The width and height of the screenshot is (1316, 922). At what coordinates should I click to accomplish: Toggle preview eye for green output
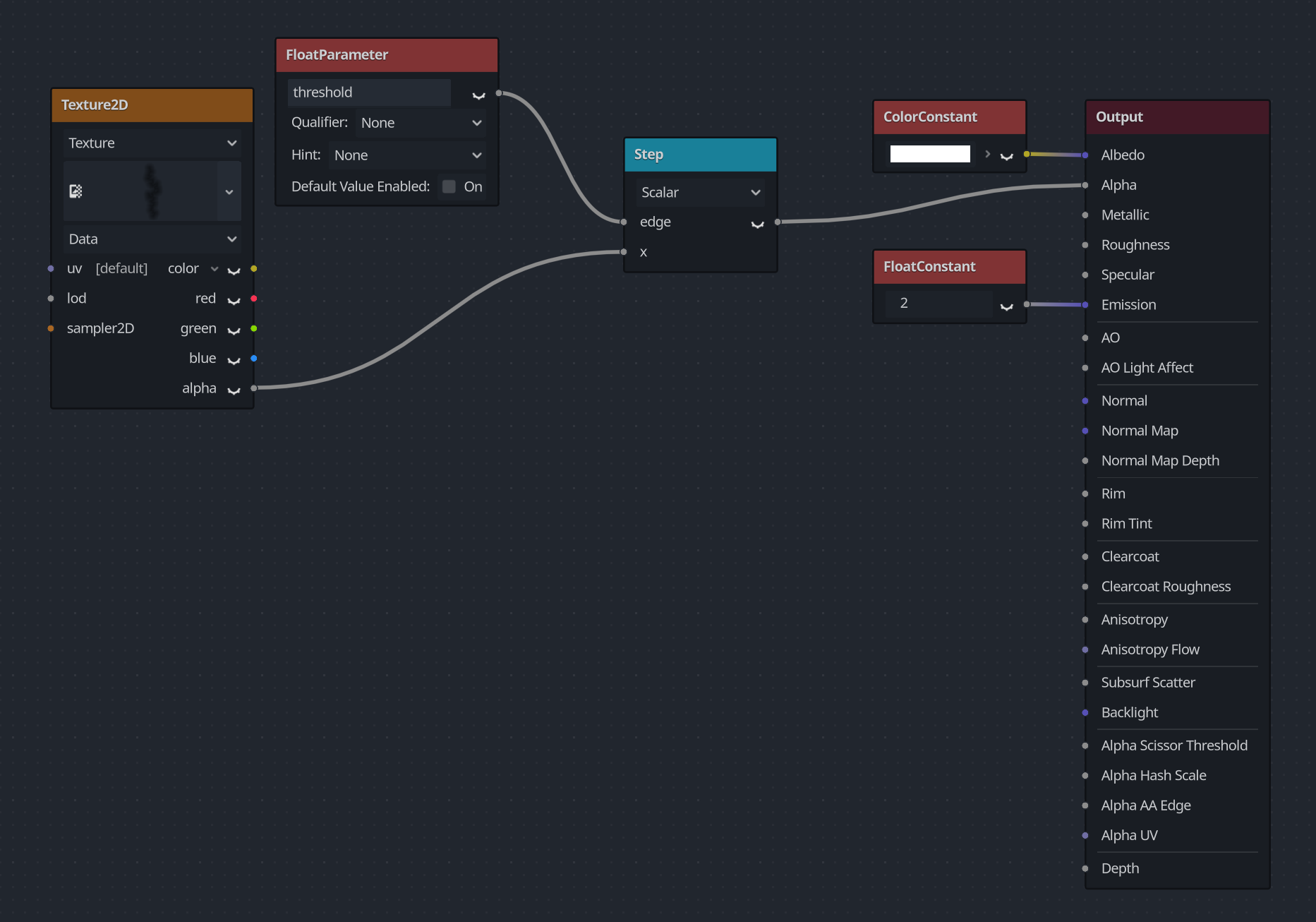pyautogui.click(x=234, y=330)
